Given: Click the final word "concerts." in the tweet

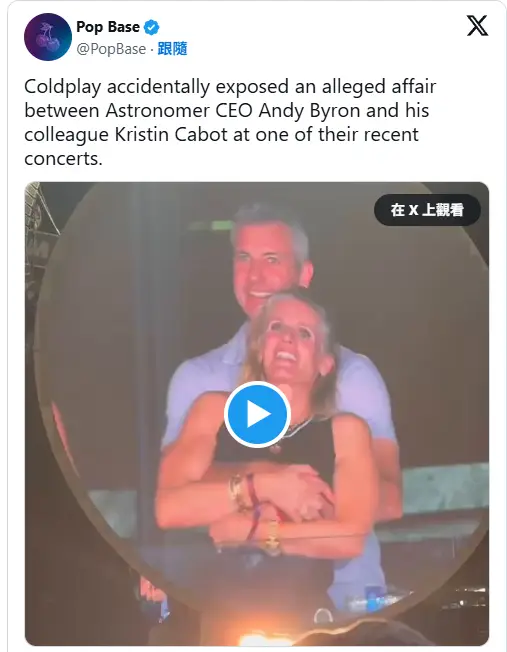Looking at the screenshot, I should pyautogui.click(x=63, y=159).
